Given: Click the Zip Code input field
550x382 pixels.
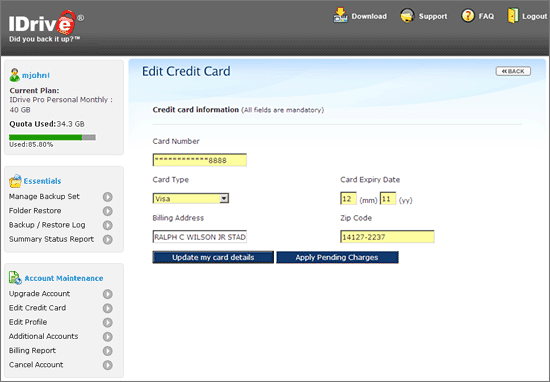Looking at the screenshot, I should (387, 237).
